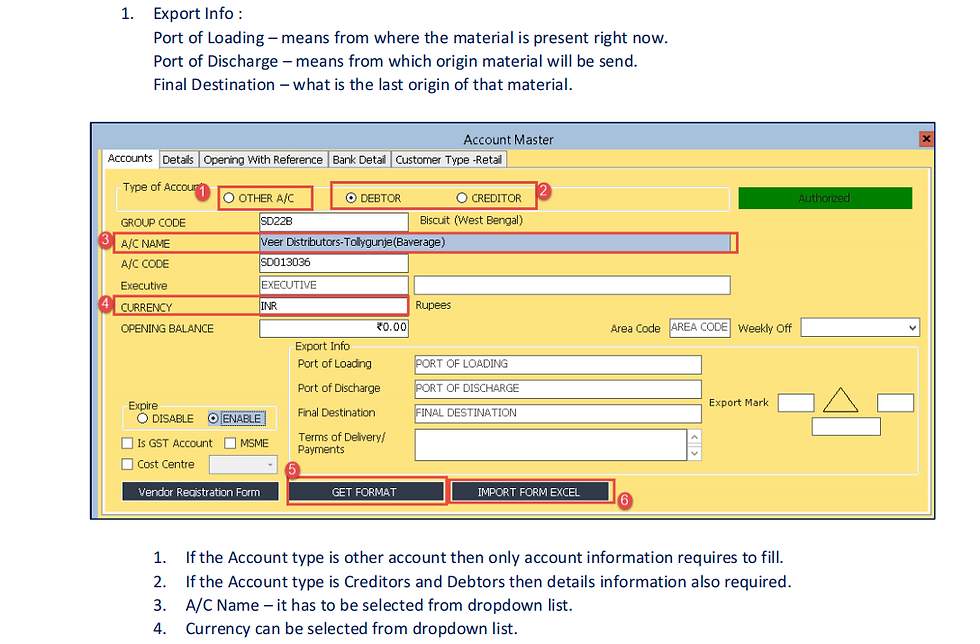This screenshot has height=644, width=980.
Task: Click the A/C CODE field SD013036
Action: pyautogui.click(x=334, y=263)
